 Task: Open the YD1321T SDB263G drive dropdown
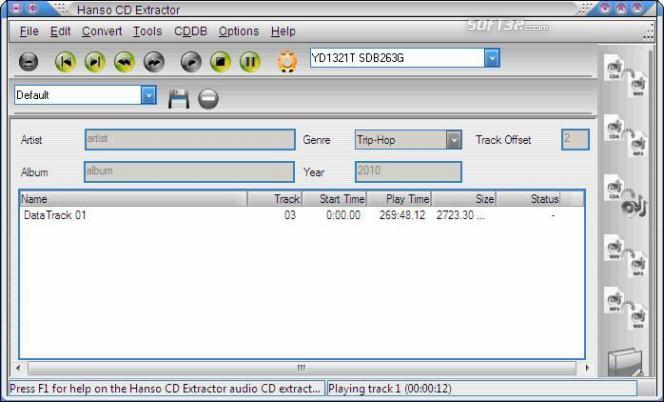click(492, 58)
